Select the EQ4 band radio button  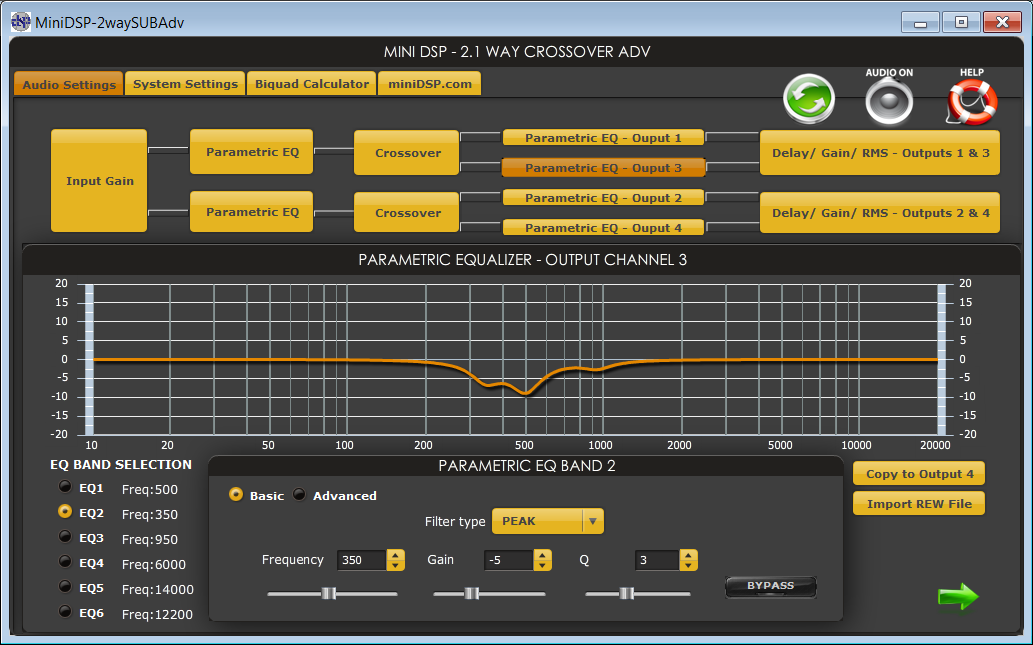[x=65, y=561]
